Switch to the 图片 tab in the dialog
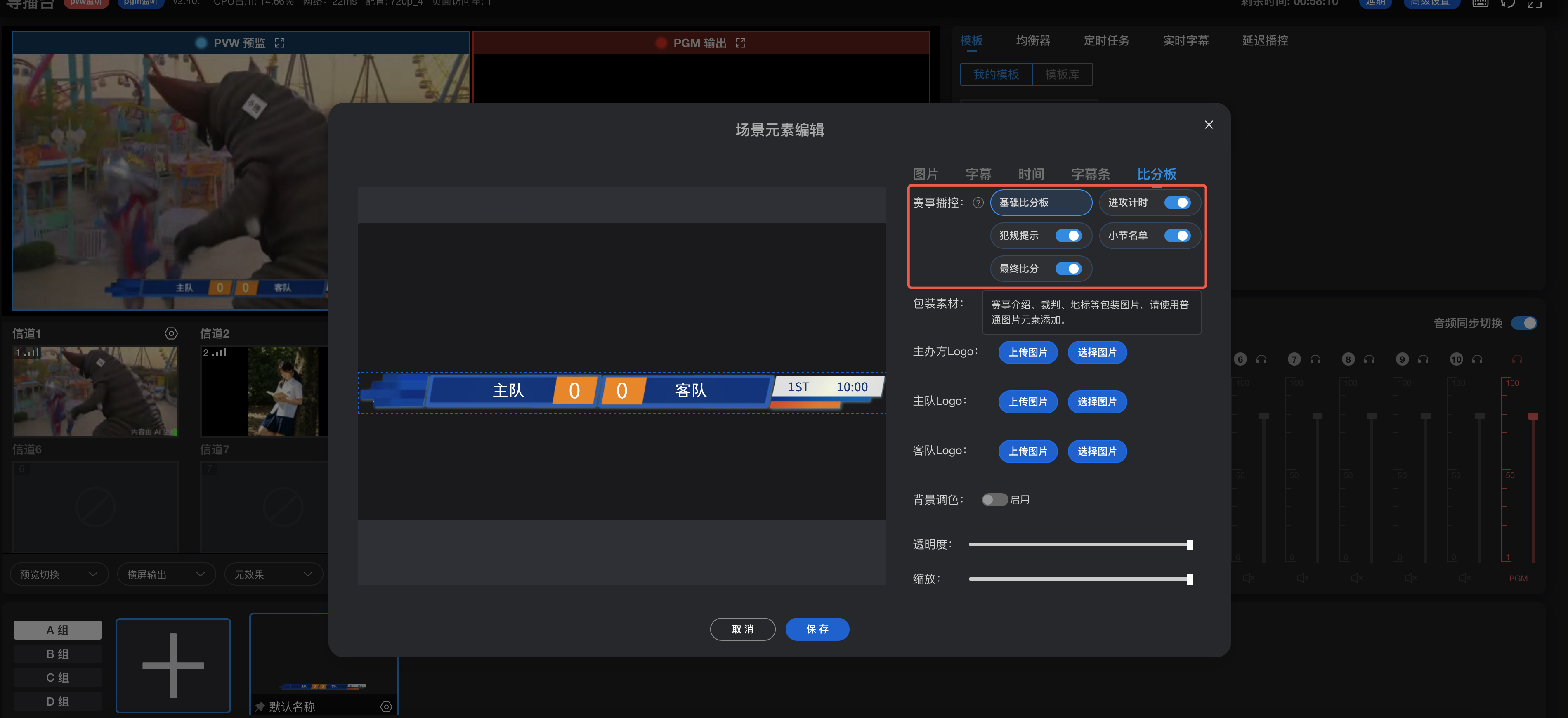The height and width of the screenshot is (718, 1568). (x=925, y=174)
